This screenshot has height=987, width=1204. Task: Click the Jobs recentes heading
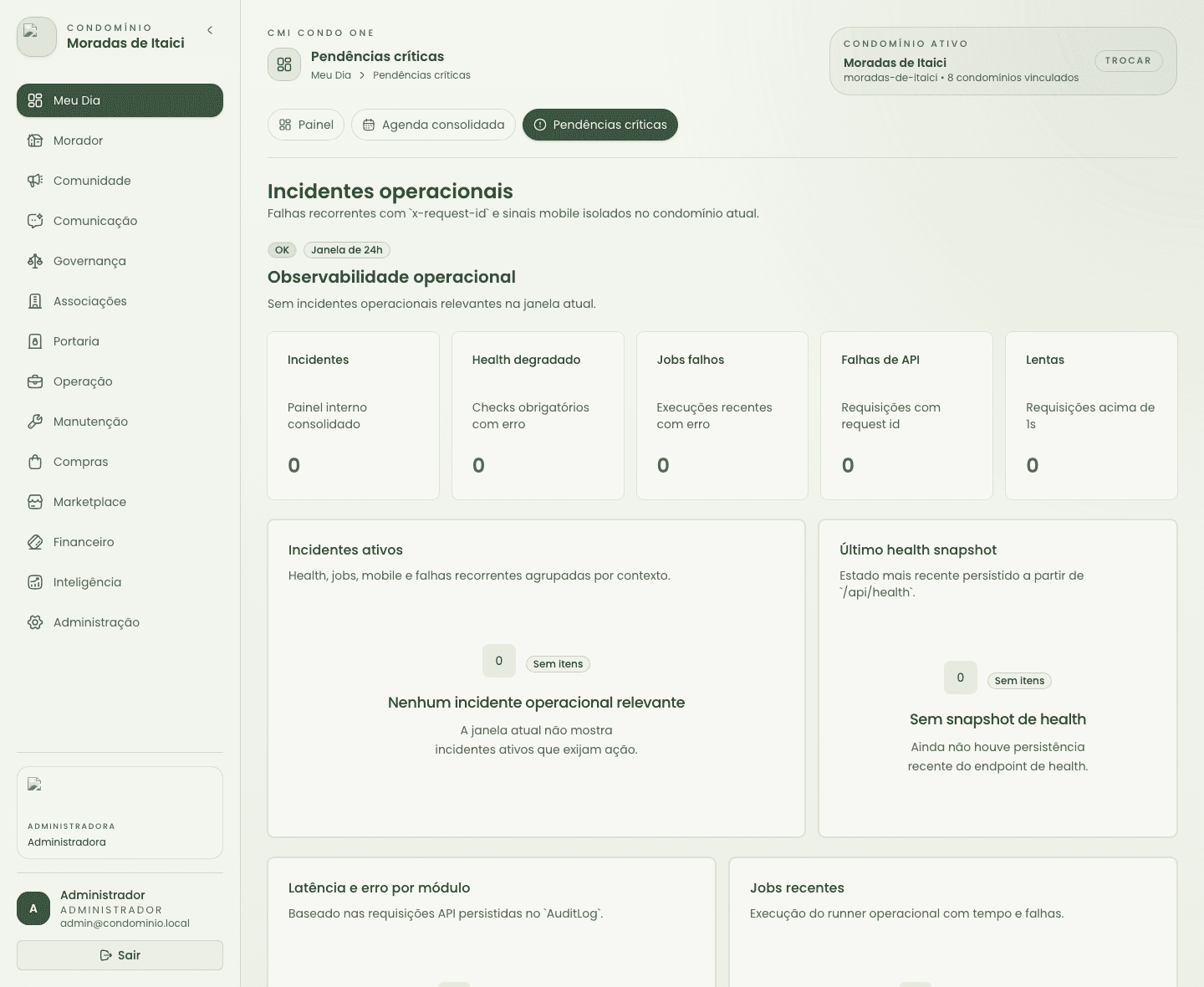tap(797, 887)
